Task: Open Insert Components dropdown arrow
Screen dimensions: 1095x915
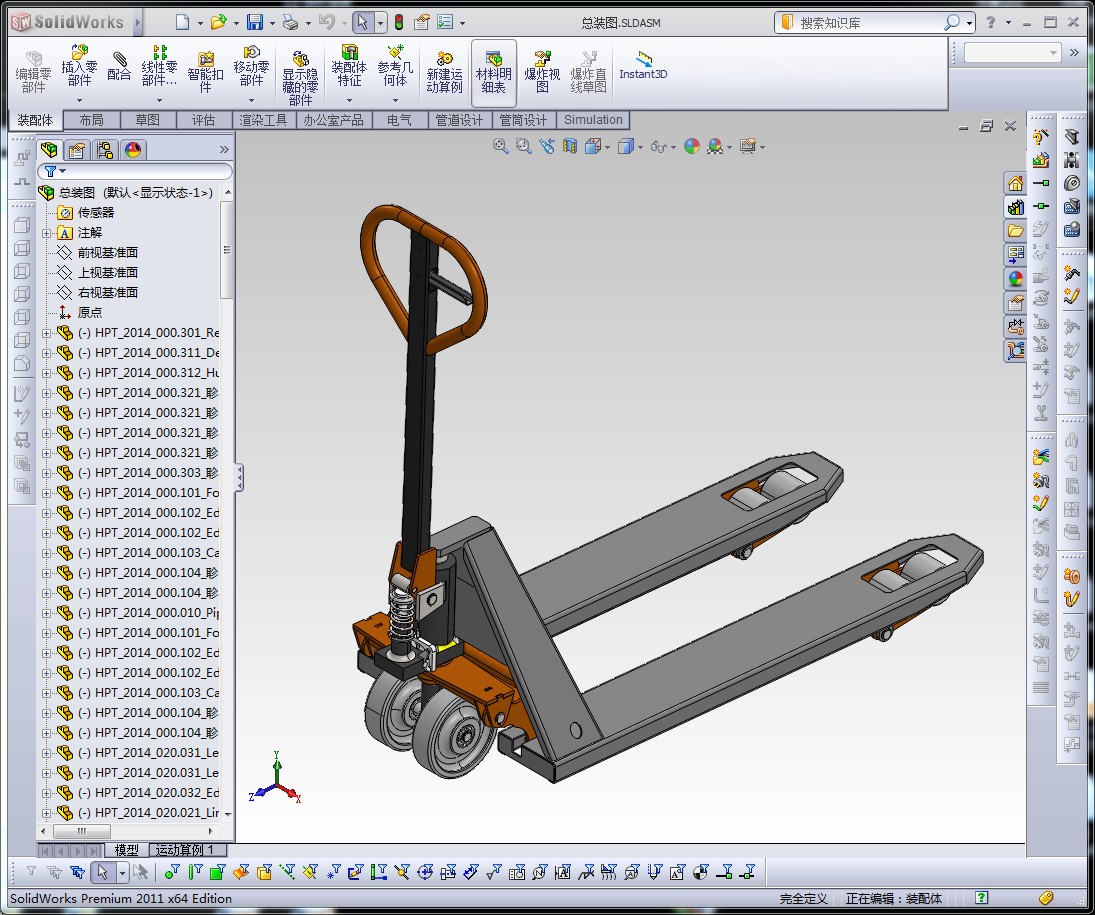Action: [79, 100]
